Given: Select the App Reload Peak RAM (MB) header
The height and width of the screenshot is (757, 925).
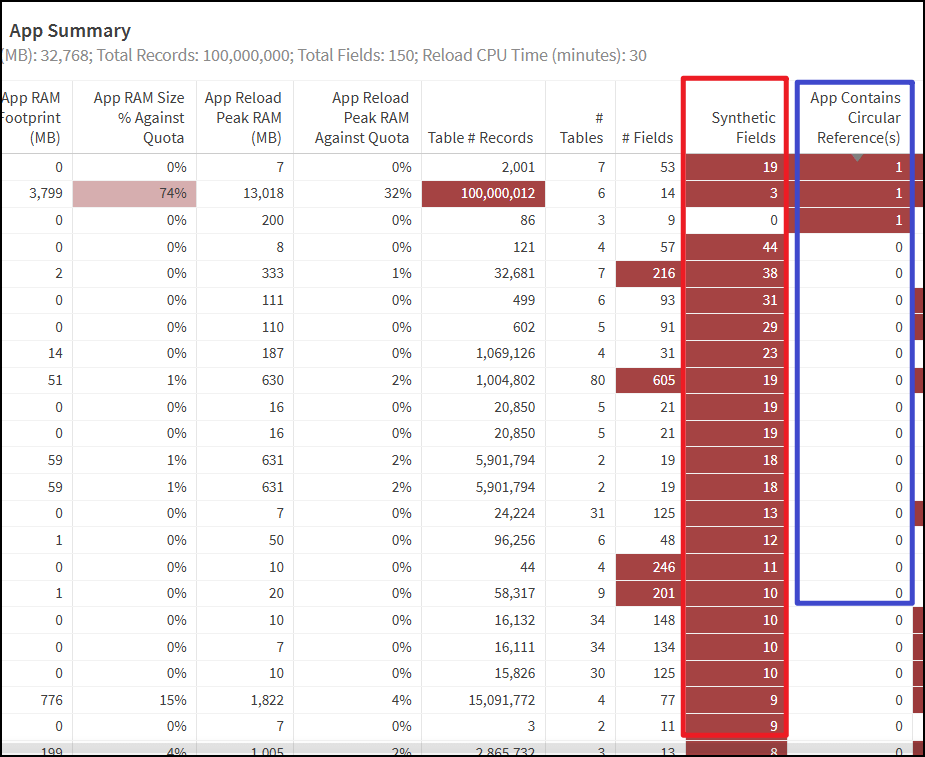Looking at the screenshot, I should (x=243, y=118).
